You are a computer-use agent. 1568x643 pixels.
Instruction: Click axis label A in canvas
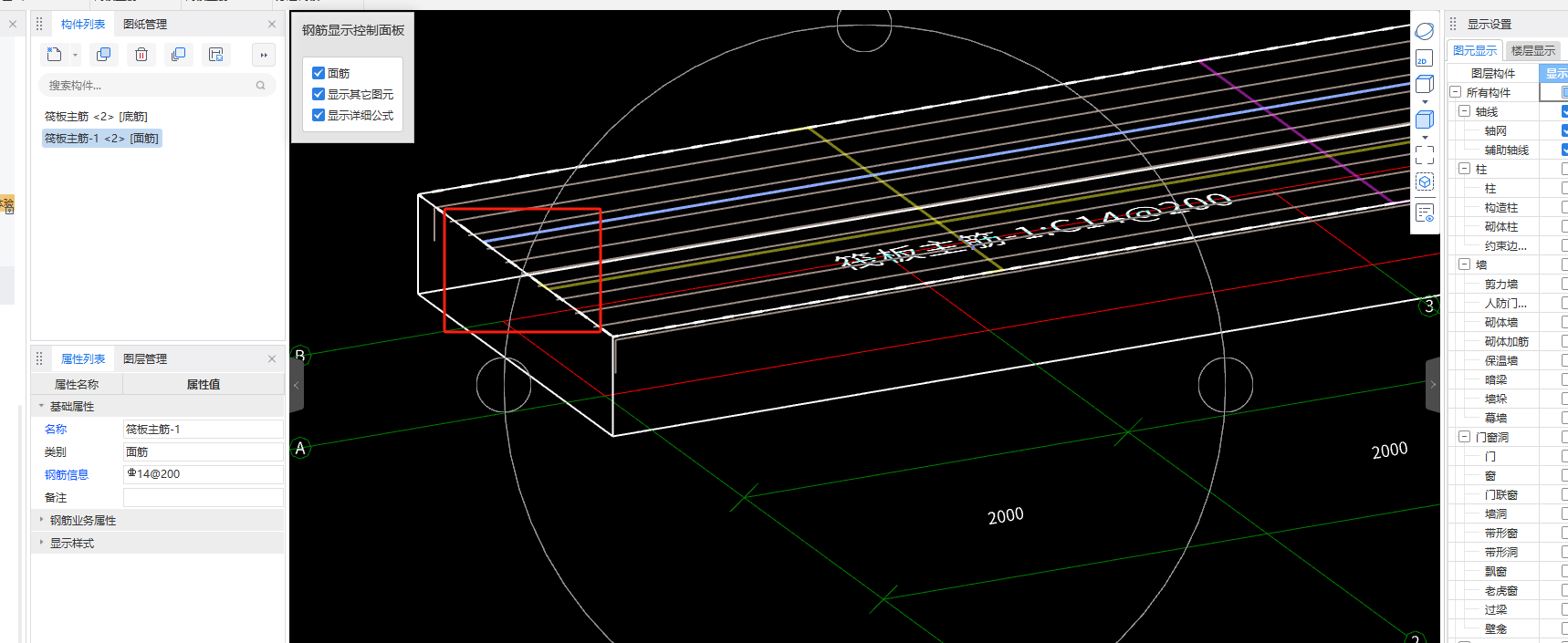[299, 448]
